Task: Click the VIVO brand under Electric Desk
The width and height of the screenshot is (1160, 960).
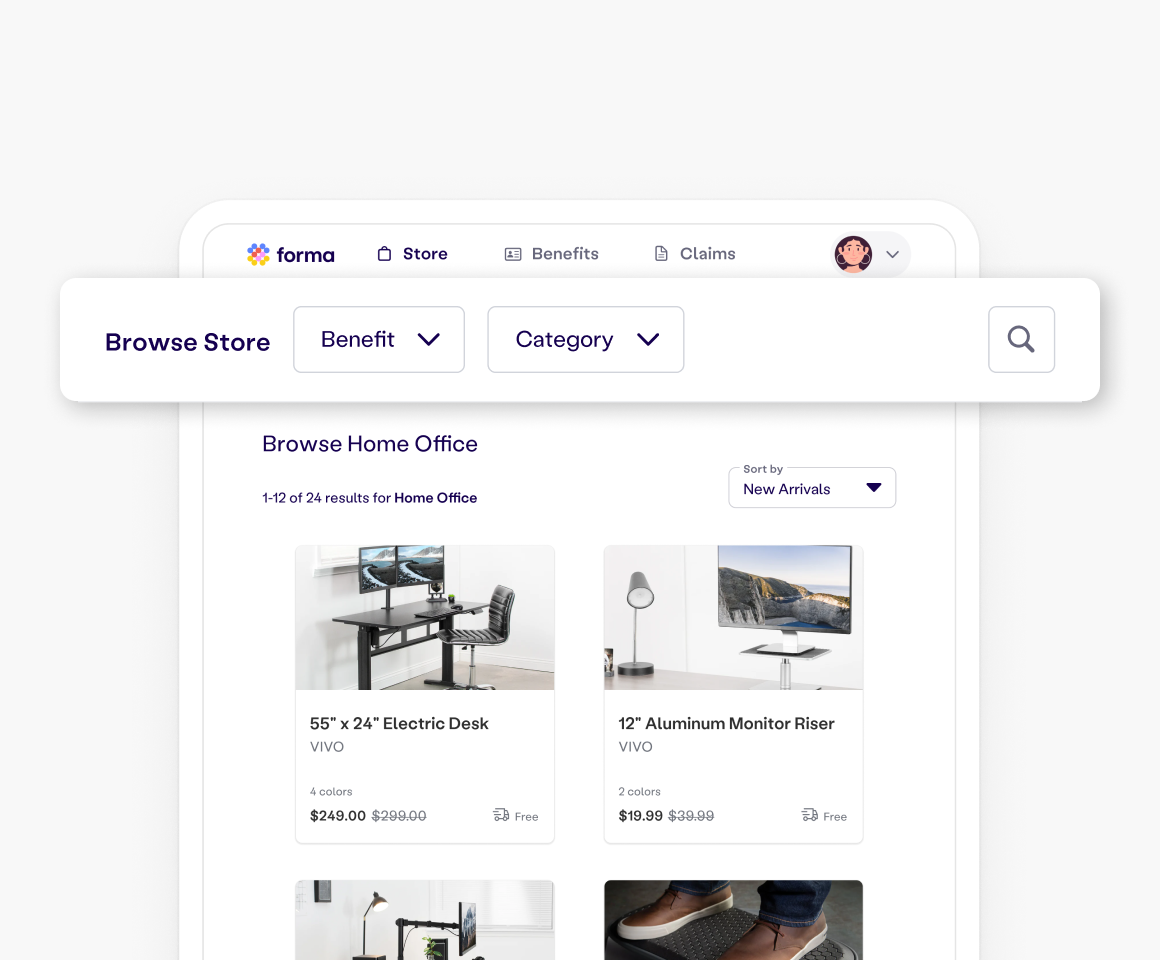Action: click(327, 747)
